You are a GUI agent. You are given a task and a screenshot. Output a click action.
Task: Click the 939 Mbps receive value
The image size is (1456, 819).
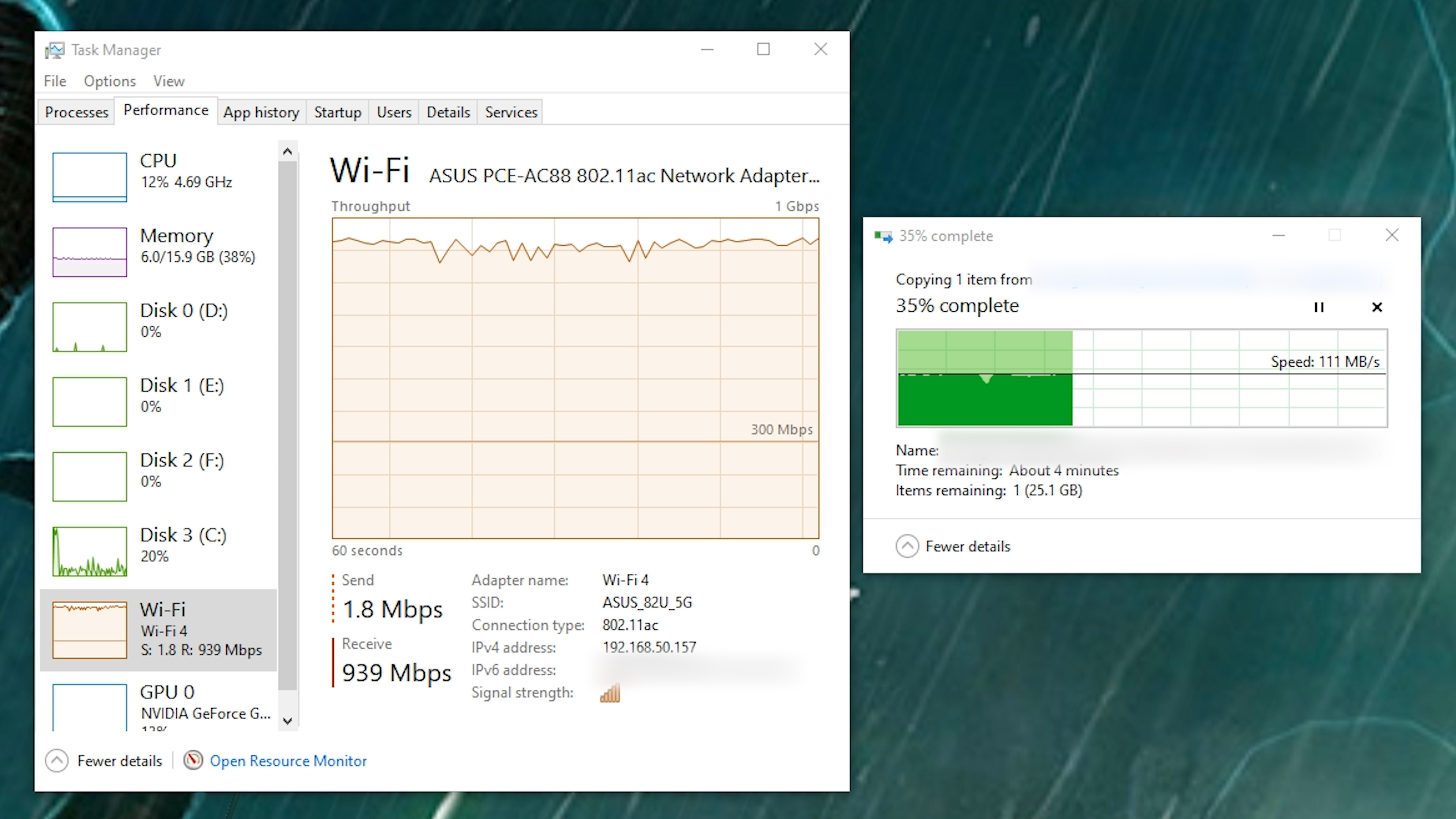point(396,673)
